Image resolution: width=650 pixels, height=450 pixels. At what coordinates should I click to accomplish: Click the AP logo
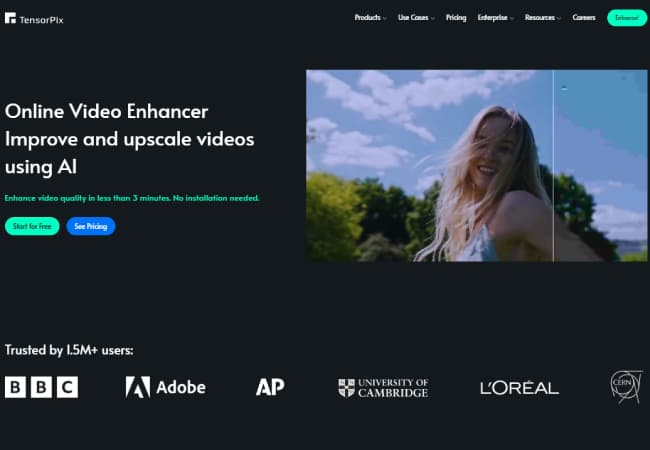pyautogui.click(x=270, y=387)
